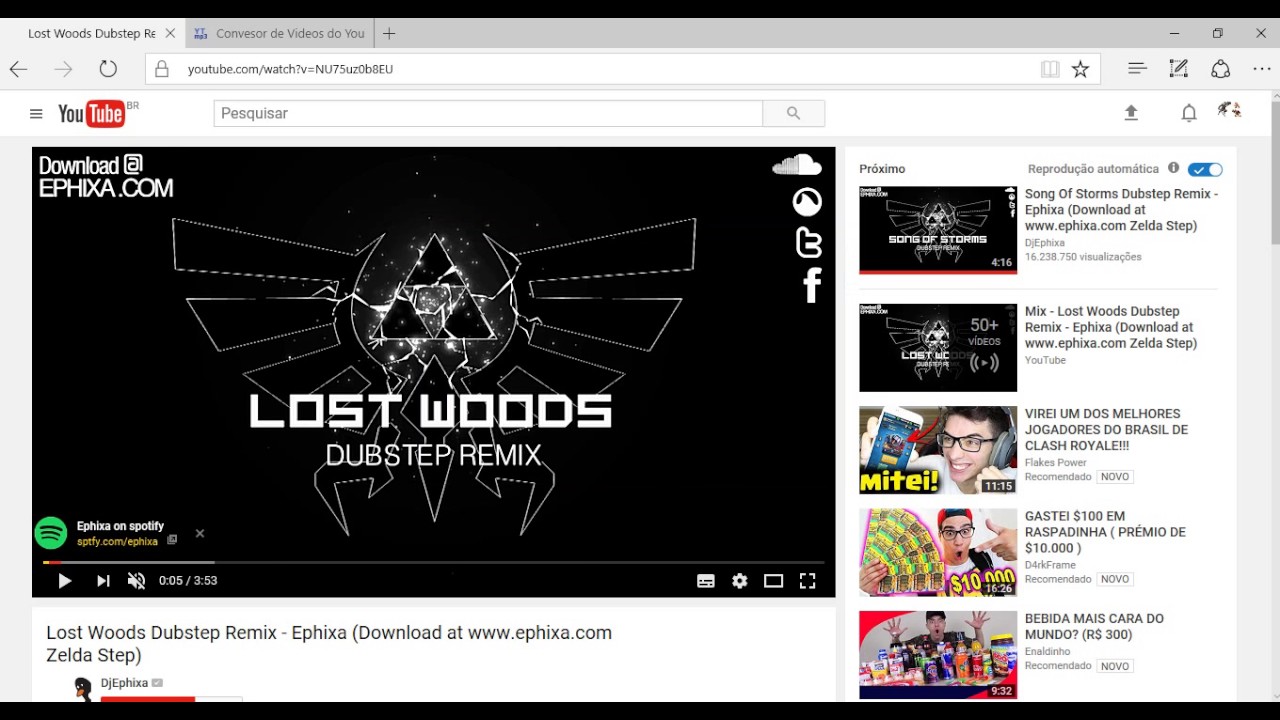1280x720 pixels.
Task: Open the notifications bell
Action: pos(1189,113)
